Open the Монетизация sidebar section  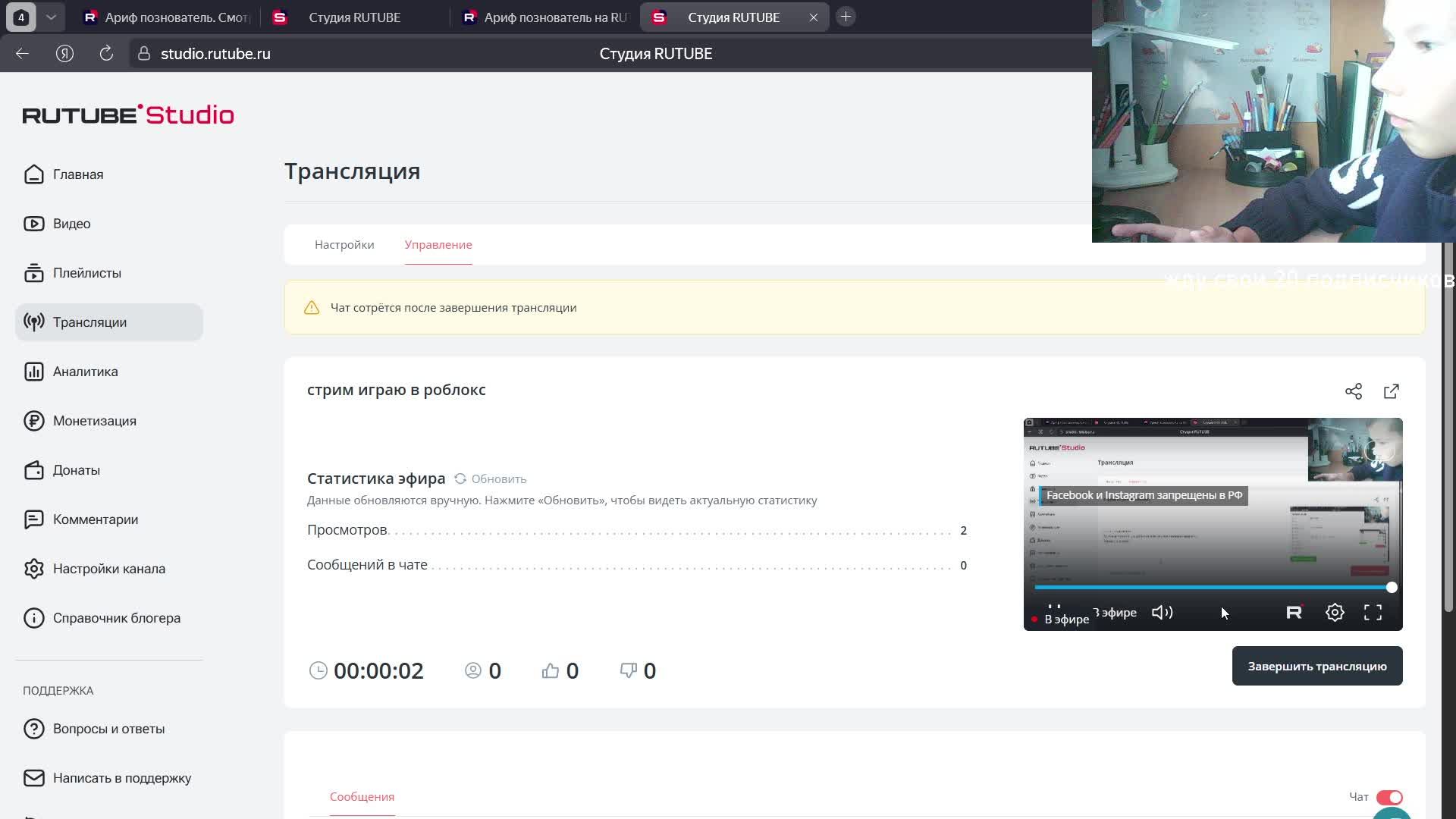point(94,421)
